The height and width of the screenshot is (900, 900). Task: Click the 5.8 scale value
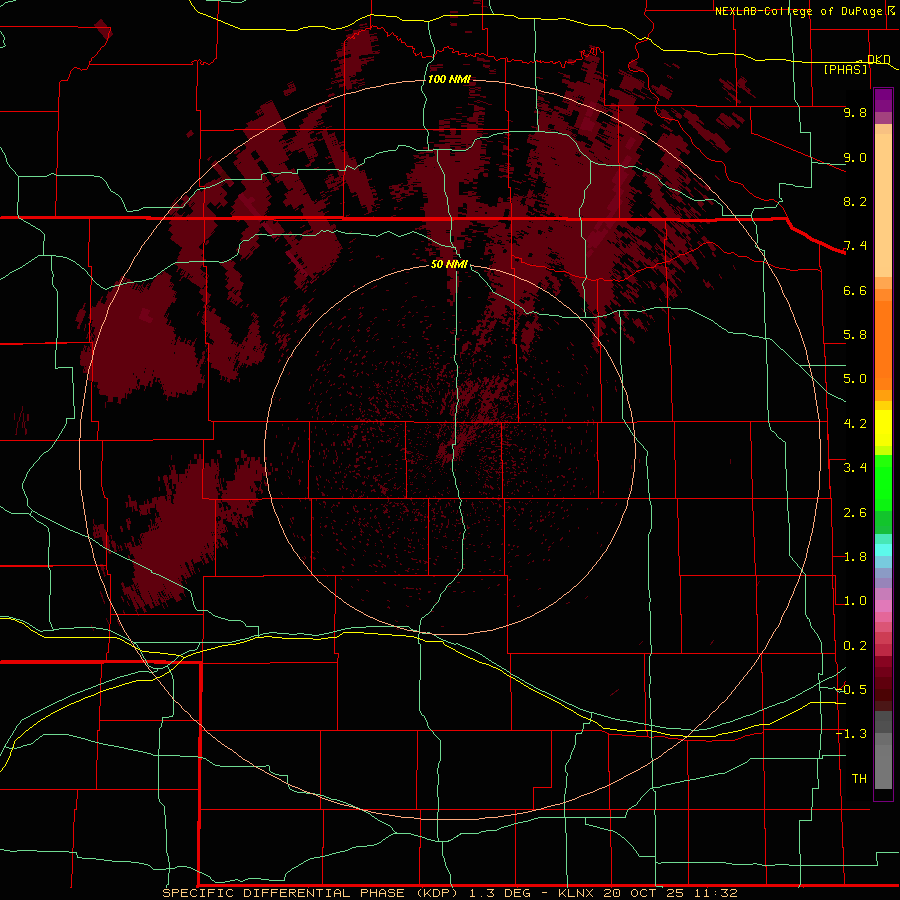pos(855,335)
